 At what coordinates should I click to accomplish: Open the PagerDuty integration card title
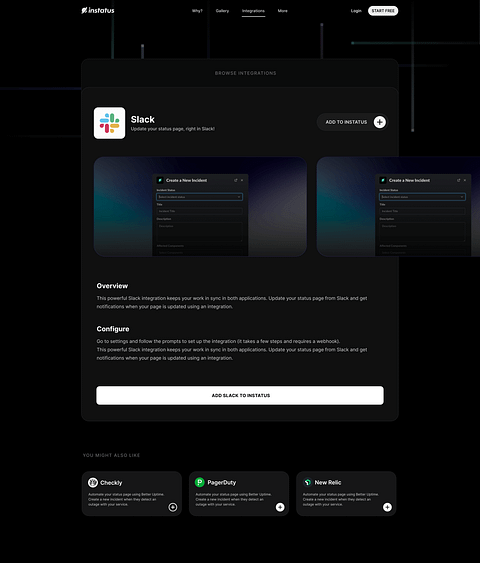pos(222,483)
